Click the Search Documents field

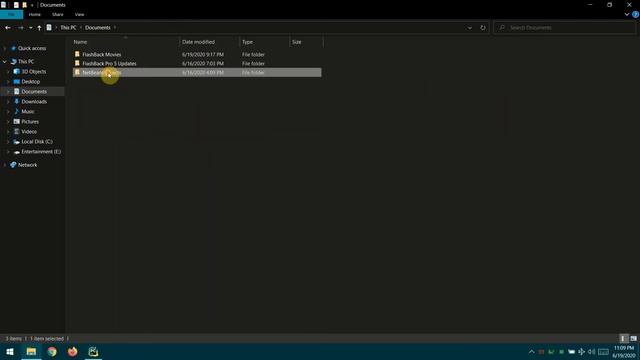564,28
